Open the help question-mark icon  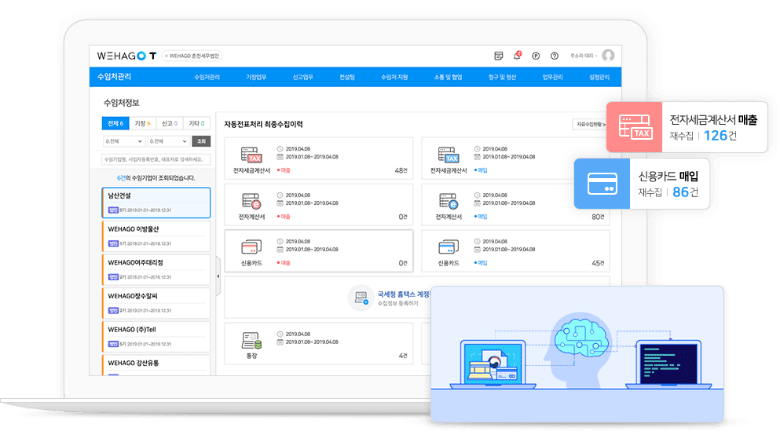(x=554, y=56)
